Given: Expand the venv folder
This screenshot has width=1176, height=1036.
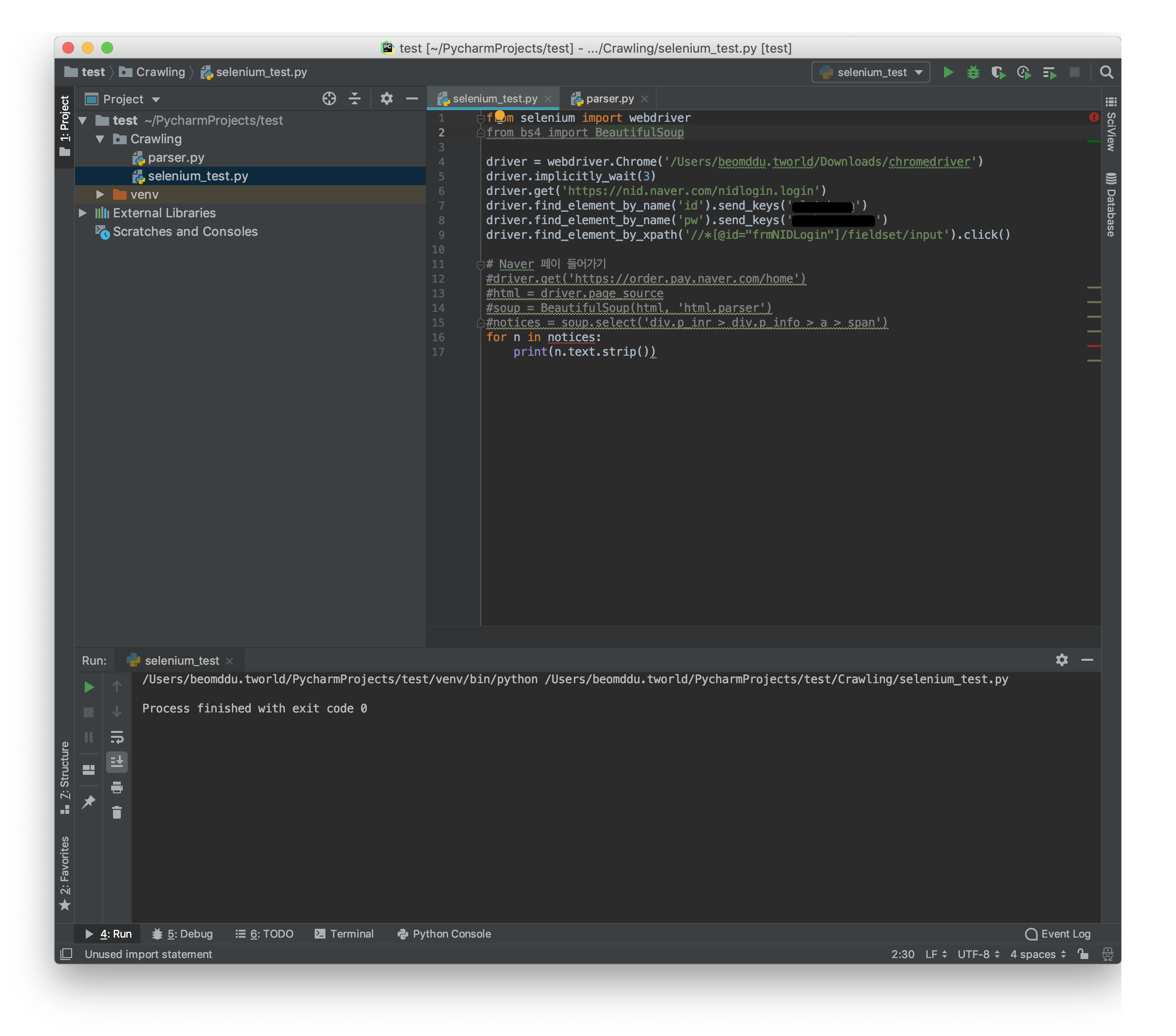Looking at the screenshot, I should click(x=100, y=194).
